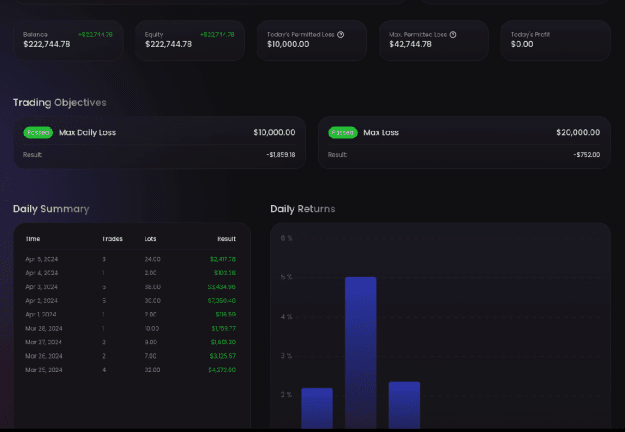Screen dimensions: 625x432
Task: Click the 32.00 lots value for Mar 25
Action: coord(152,370)
